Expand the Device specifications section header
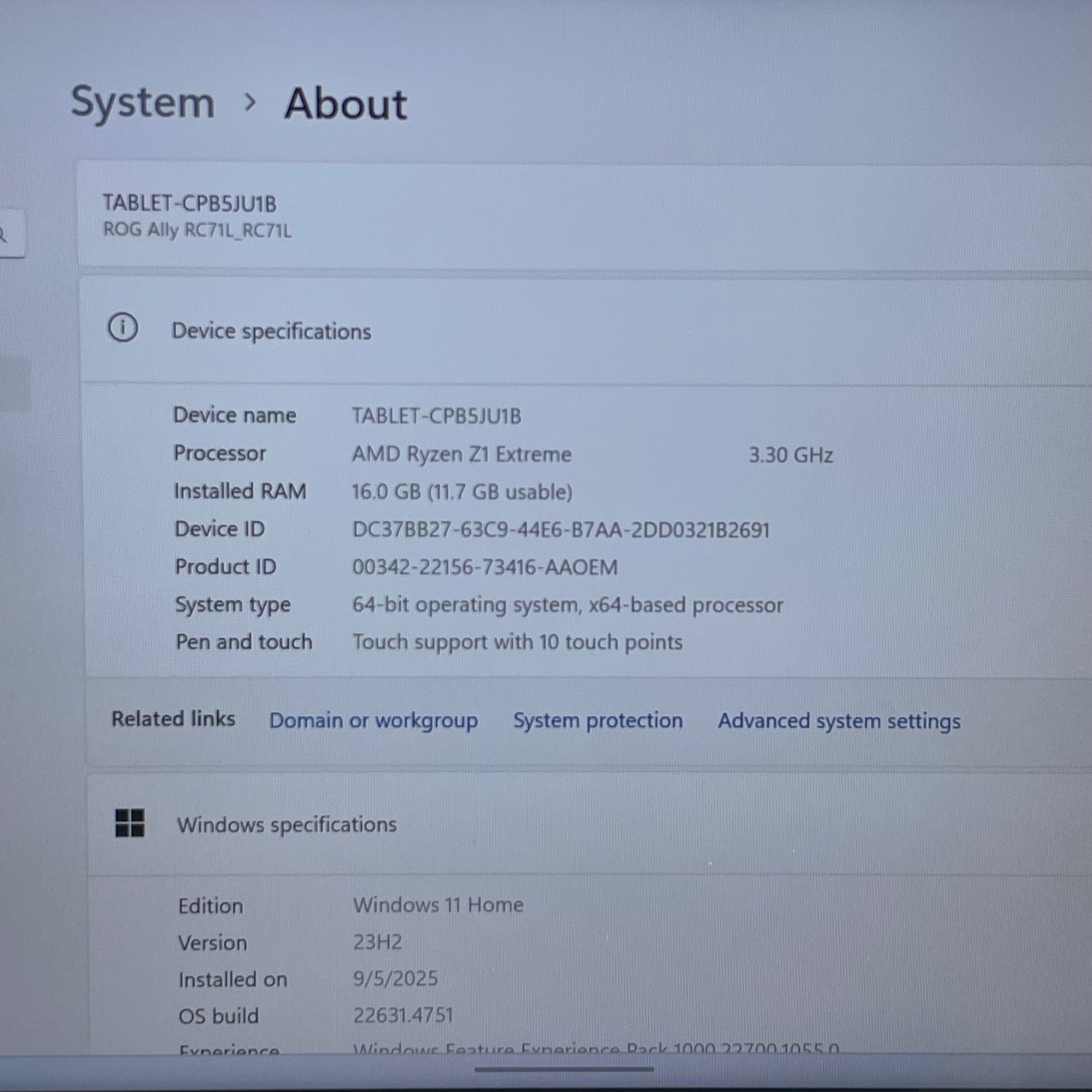1092x1092 pixels. point(586,331)
